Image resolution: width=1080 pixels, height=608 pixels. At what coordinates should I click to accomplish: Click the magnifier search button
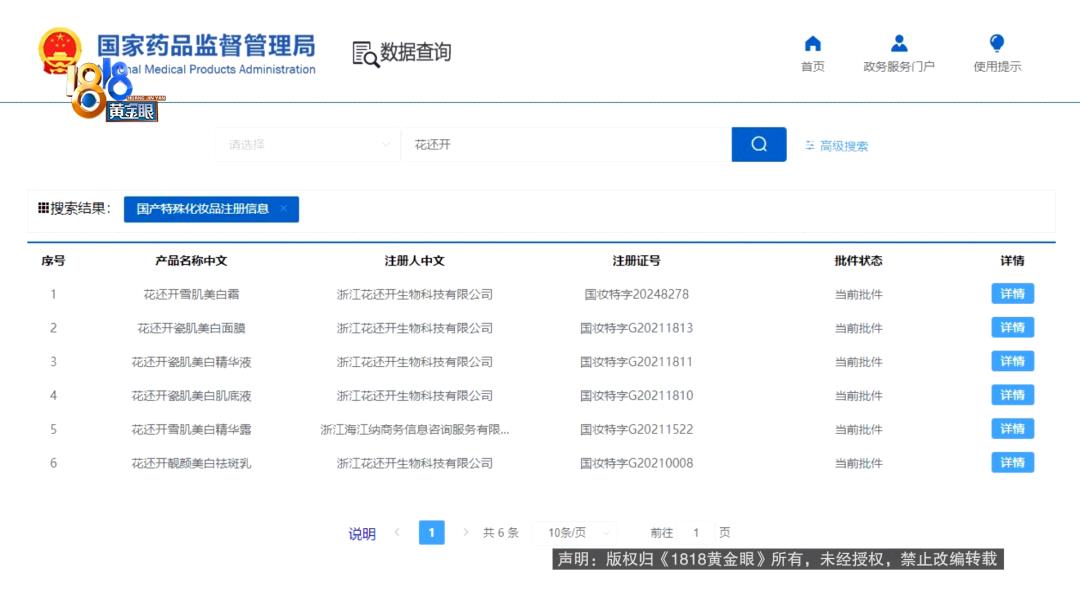coord(758,145)
